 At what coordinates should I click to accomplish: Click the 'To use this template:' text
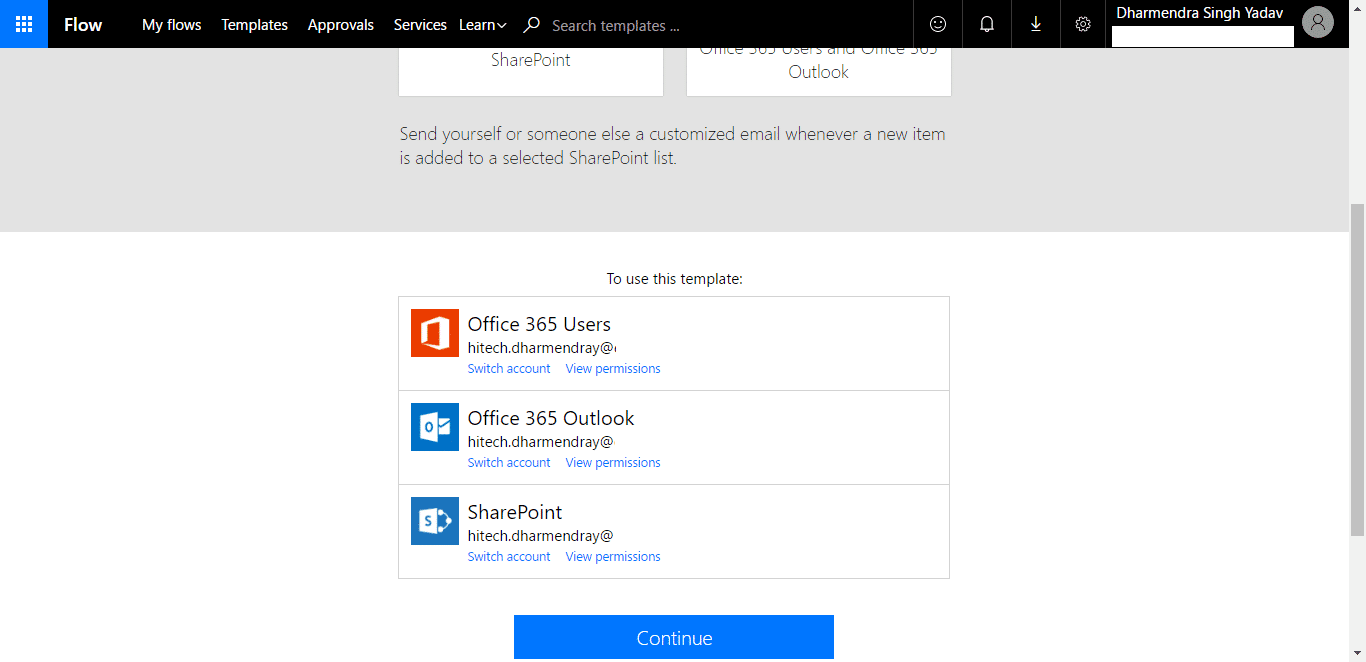click(675, 279)
